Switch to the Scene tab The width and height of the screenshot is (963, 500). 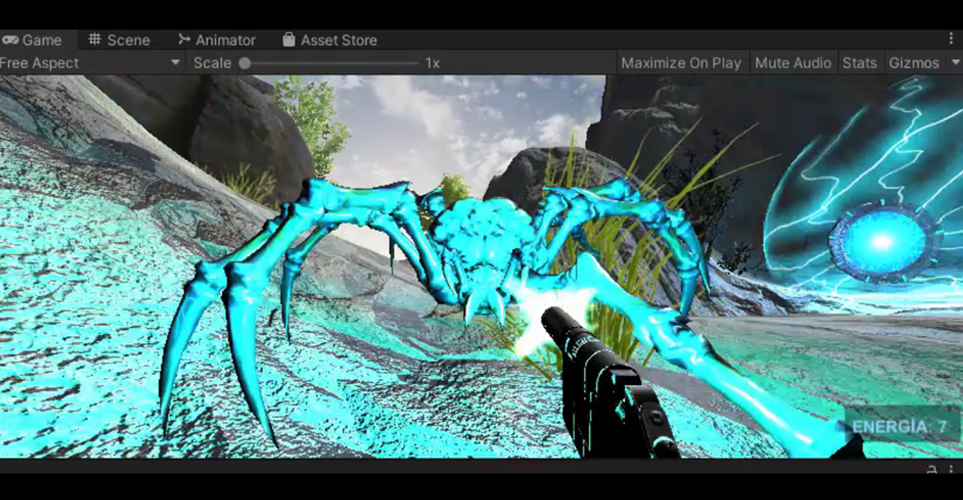click(119, 40)
